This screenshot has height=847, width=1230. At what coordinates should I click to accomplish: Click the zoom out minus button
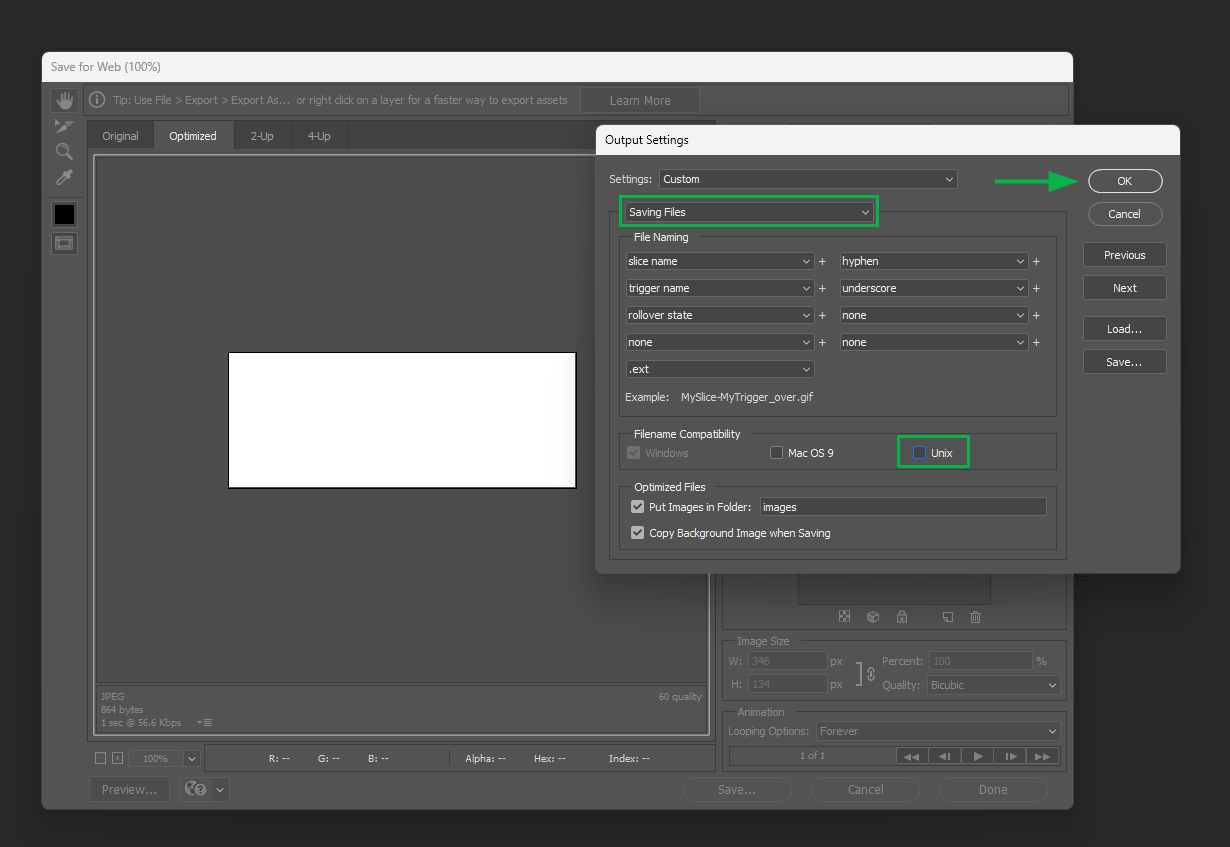(100, 758)
